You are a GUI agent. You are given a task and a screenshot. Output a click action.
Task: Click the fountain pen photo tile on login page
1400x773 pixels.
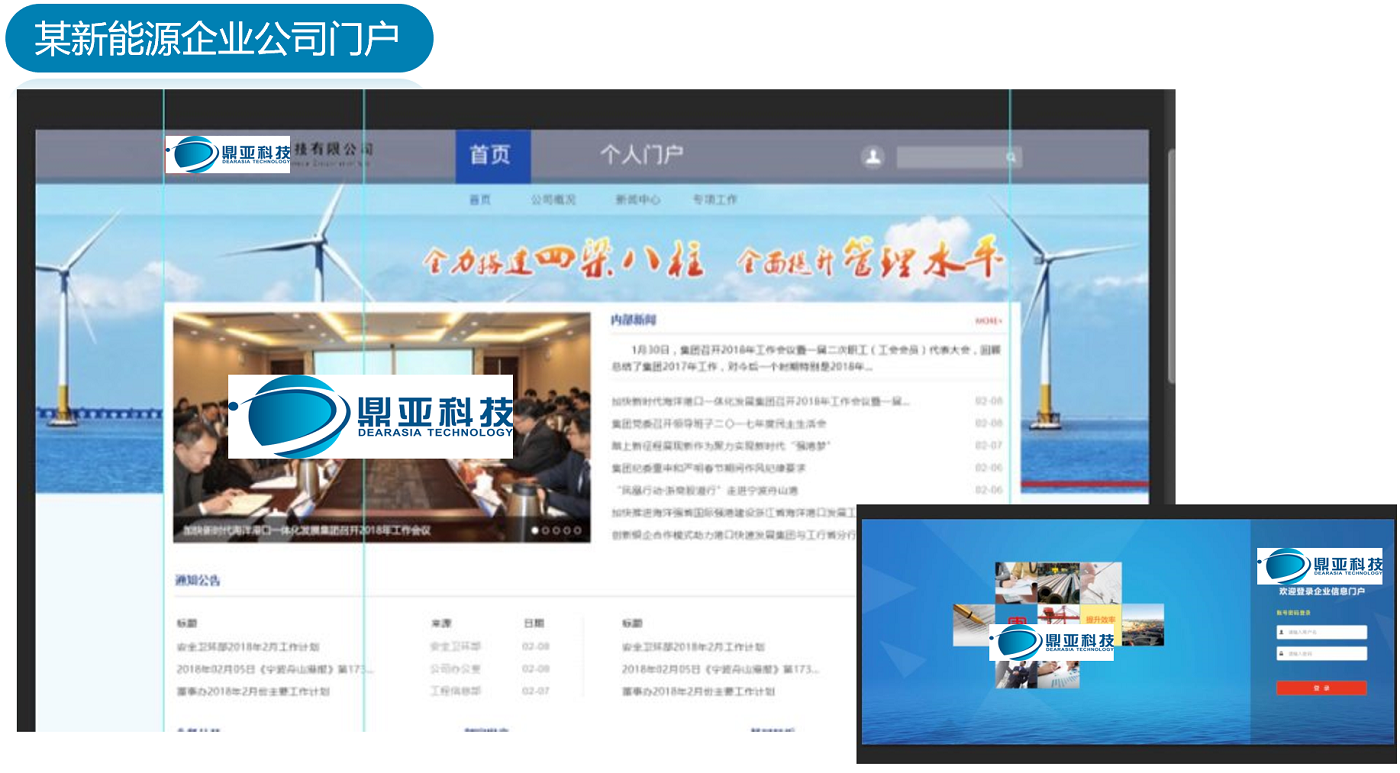point(974,624)
